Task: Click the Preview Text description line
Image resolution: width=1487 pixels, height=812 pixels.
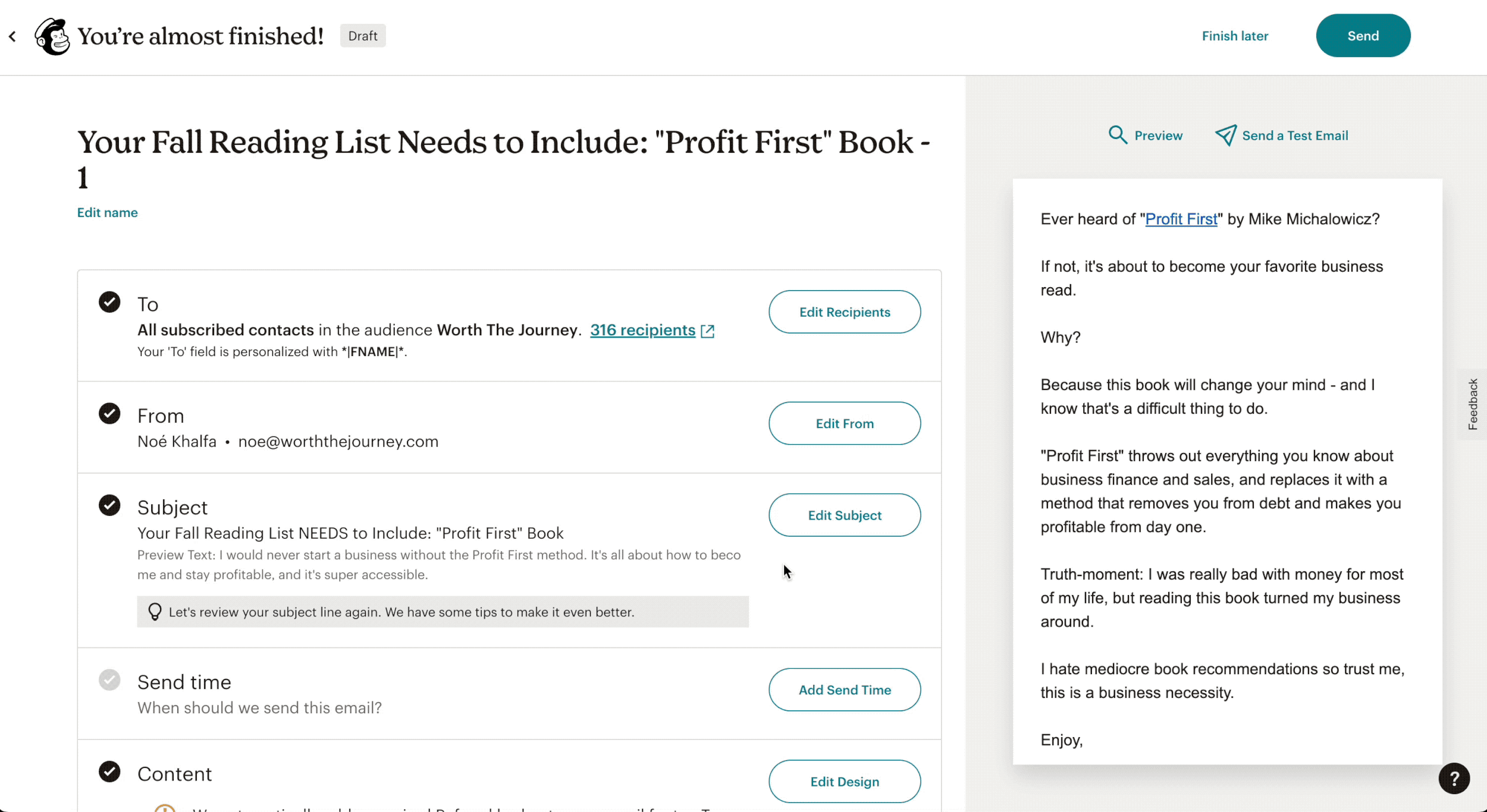Action: point(439,565)
